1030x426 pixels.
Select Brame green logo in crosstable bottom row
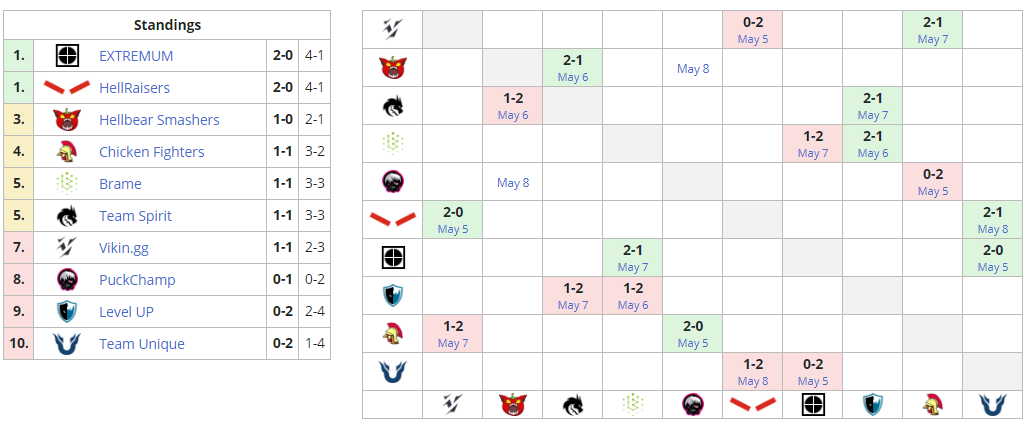click(632, 404)
